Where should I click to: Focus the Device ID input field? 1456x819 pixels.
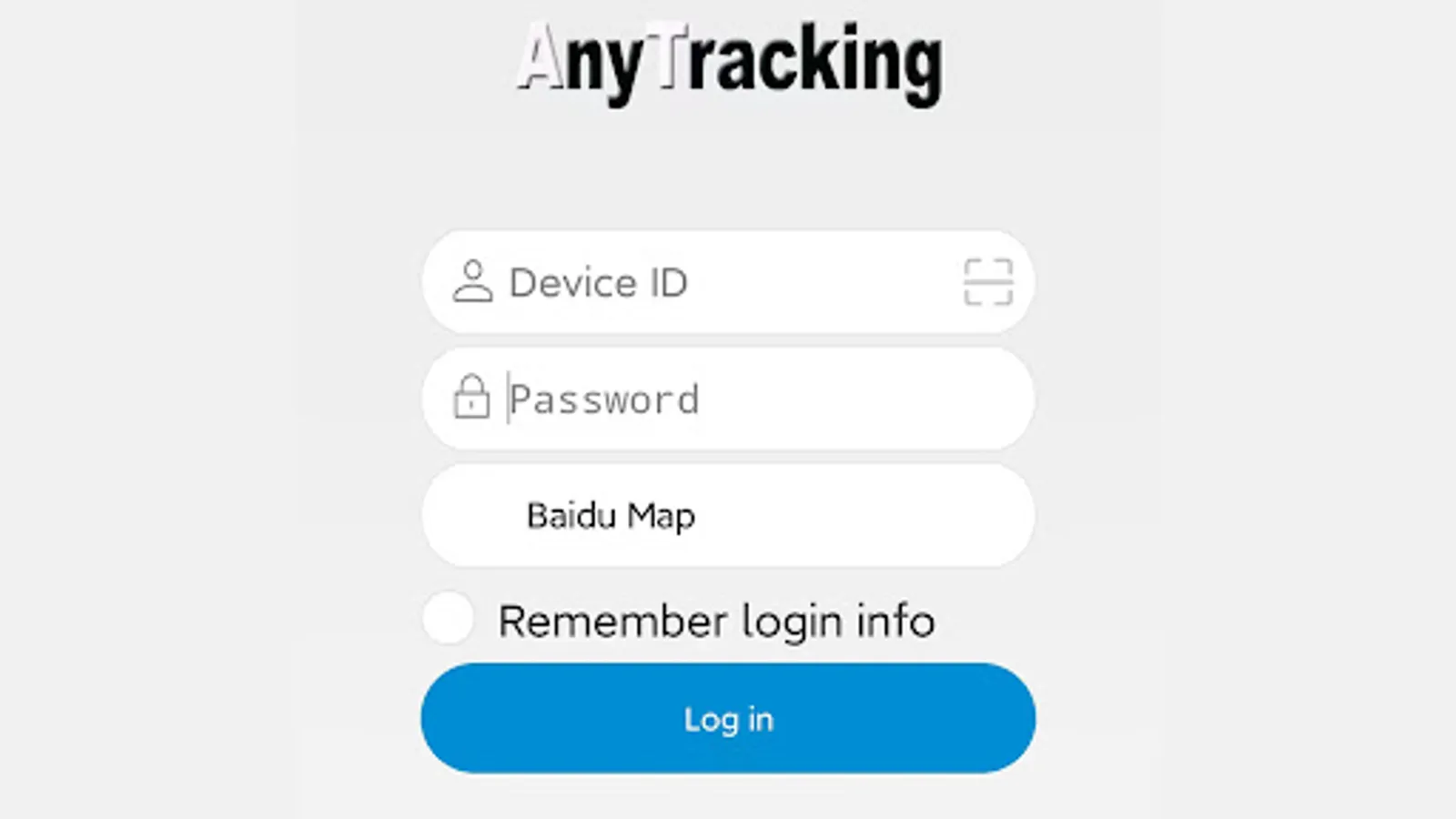[x=728, y=281]
